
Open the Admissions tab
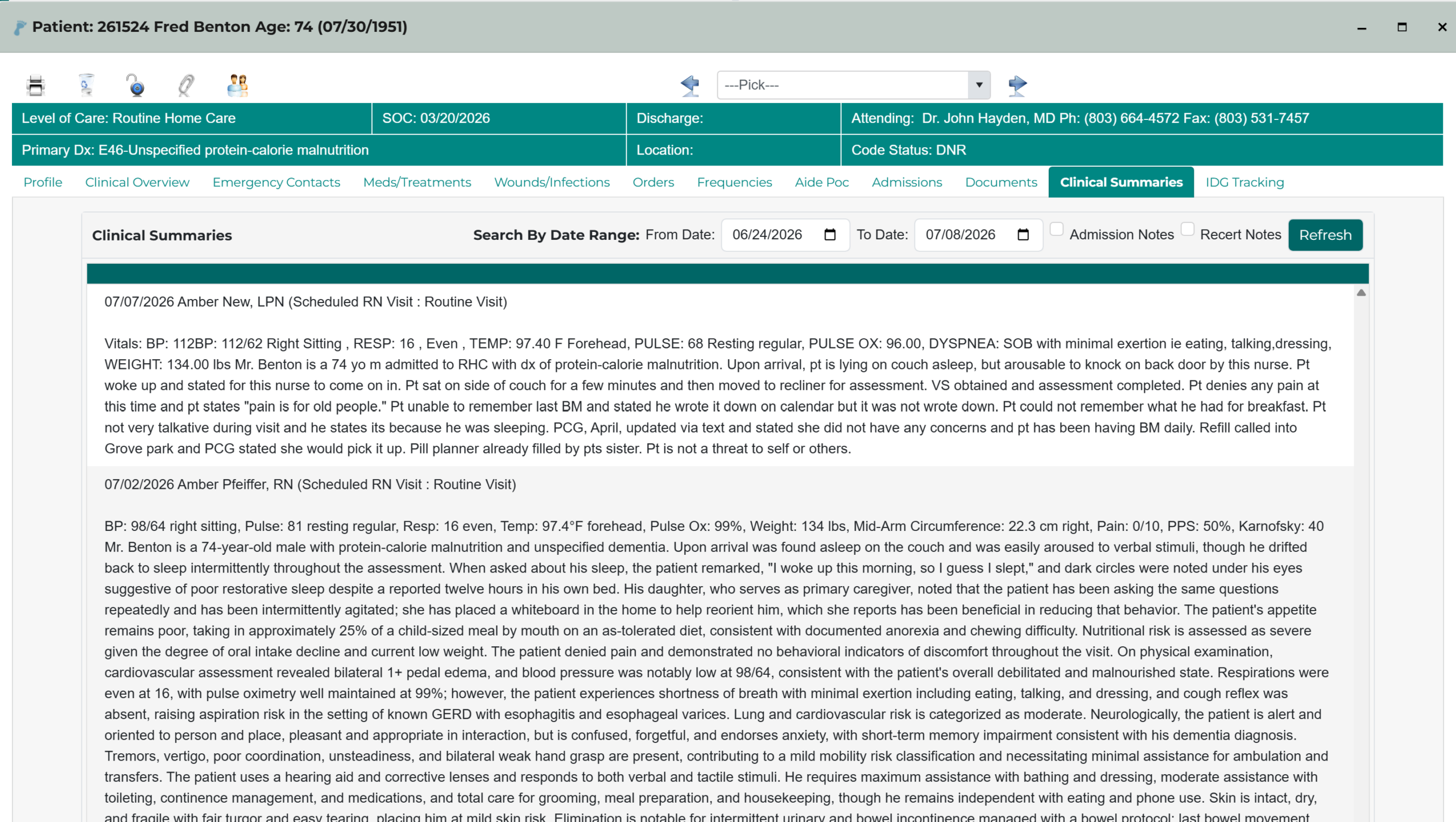coord(907,182)
